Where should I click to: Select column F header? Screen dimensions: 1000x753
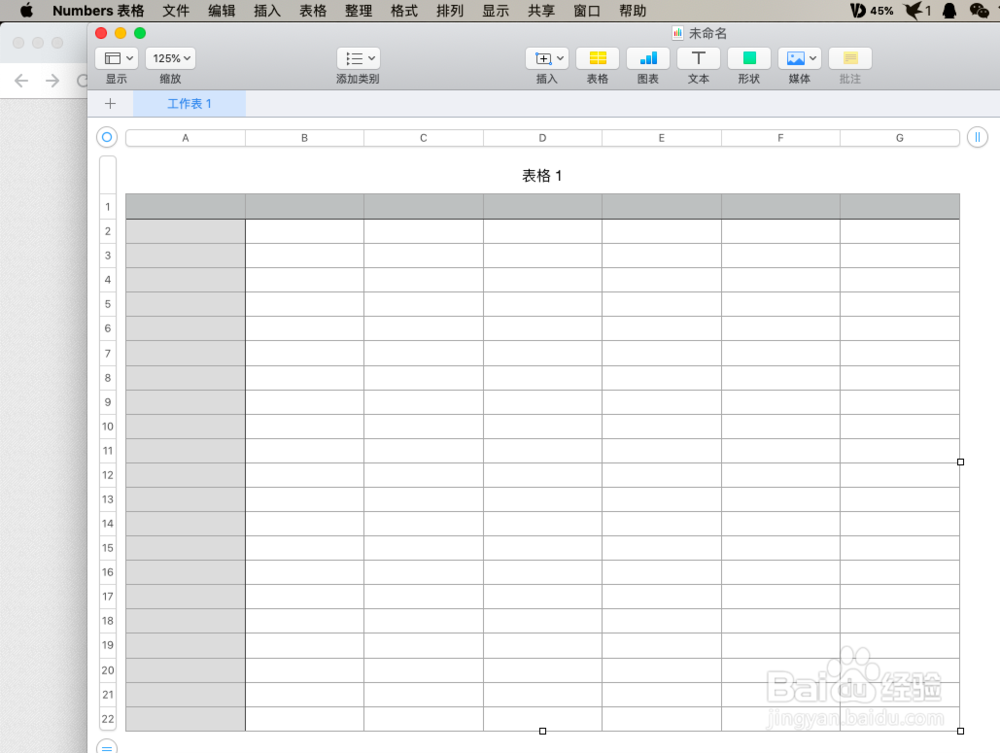click(x=781, y=138)
